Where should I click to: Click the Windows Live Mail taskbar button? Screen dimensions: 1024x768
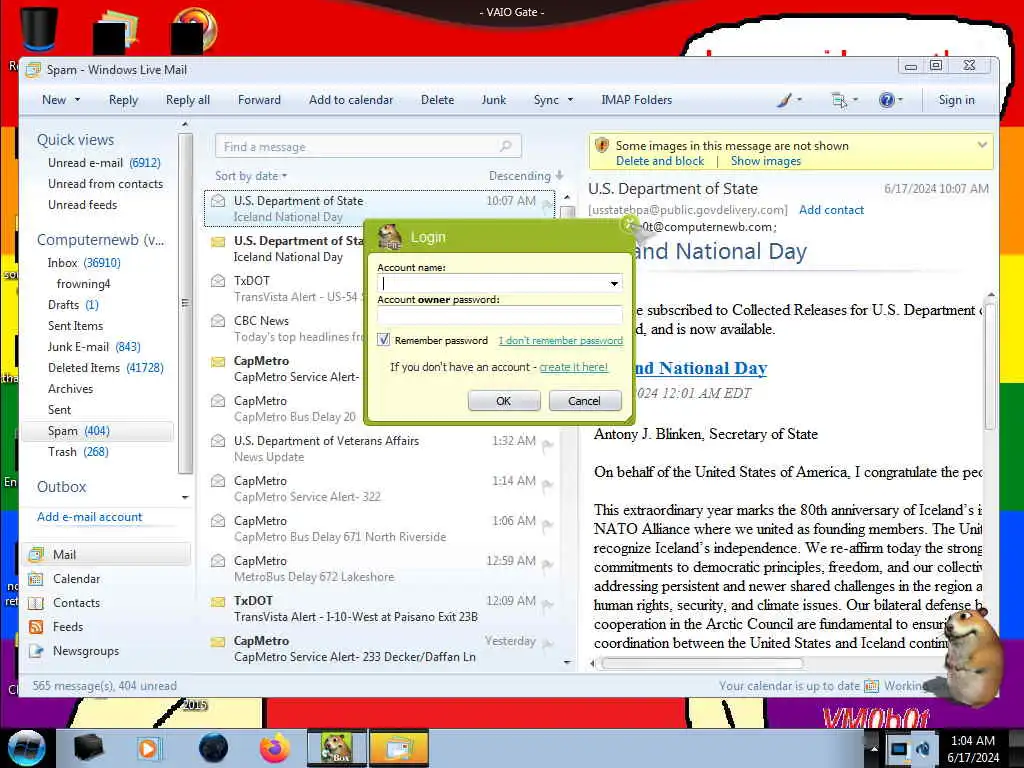(399, 748)
